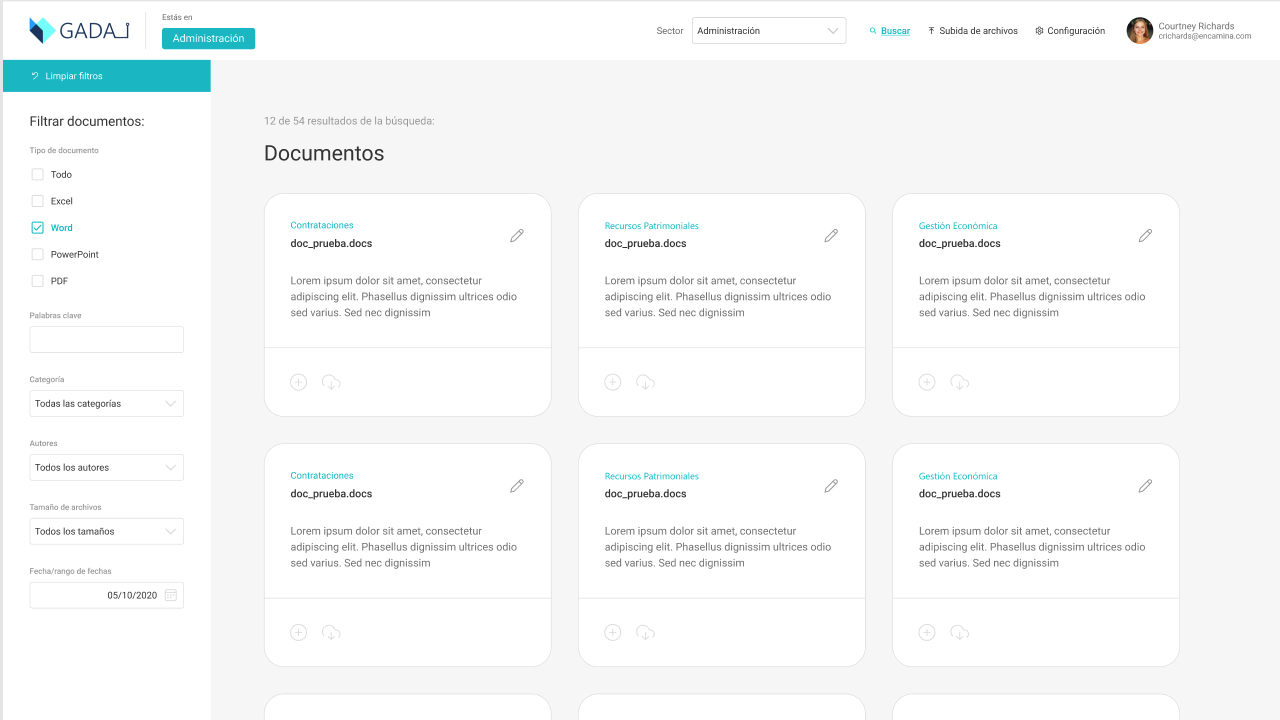
Task: Expand the Sector dropdown showing Administración
Action: coord(769,31)
